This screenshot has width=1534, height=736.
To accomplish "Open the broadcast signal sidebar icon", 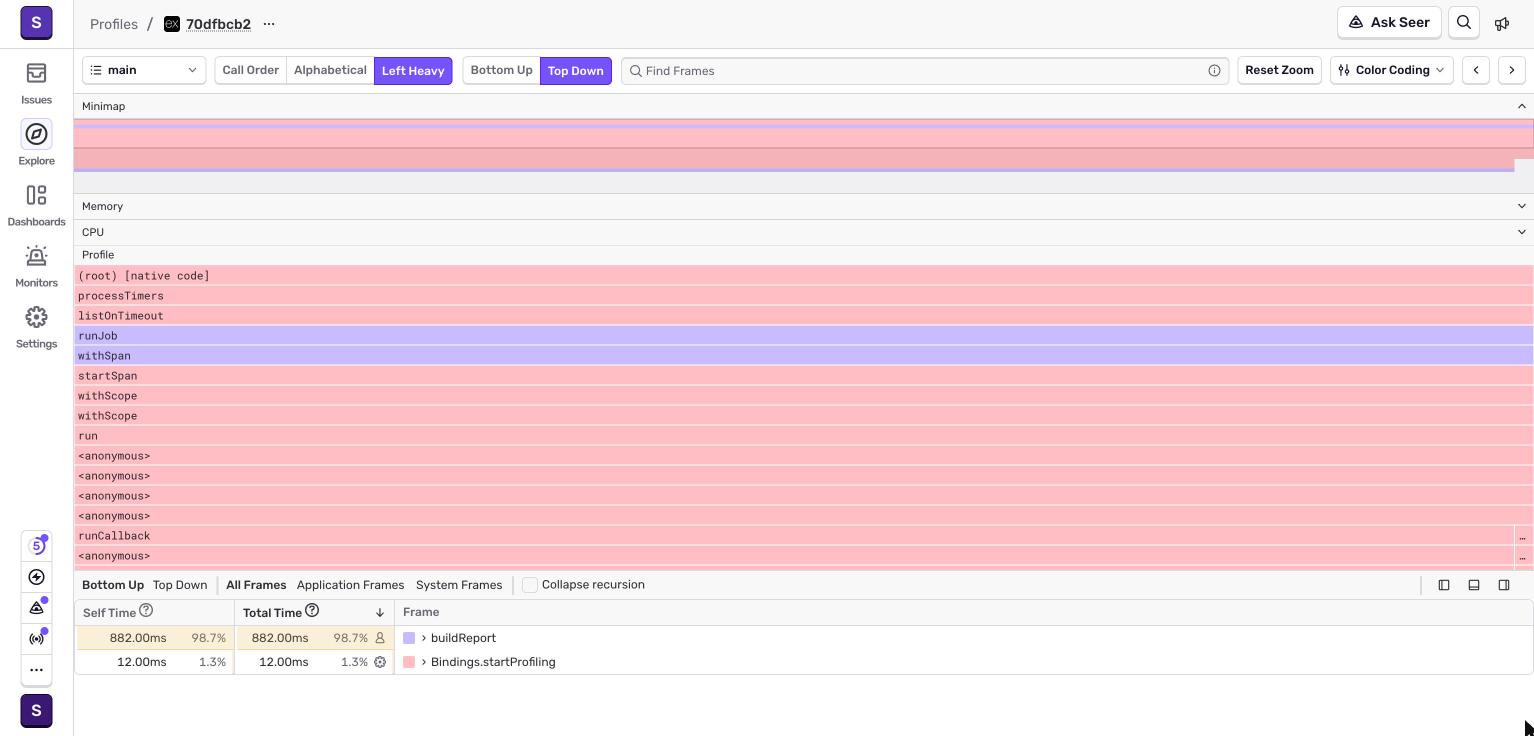I will pyautogui.click(x=37, y=638).
